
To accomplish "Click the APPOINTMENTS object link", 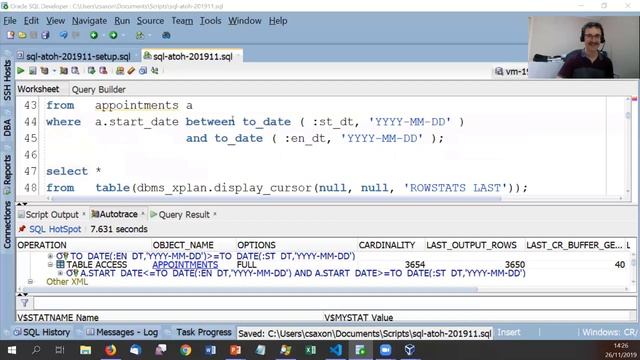I will pos(185,264).
